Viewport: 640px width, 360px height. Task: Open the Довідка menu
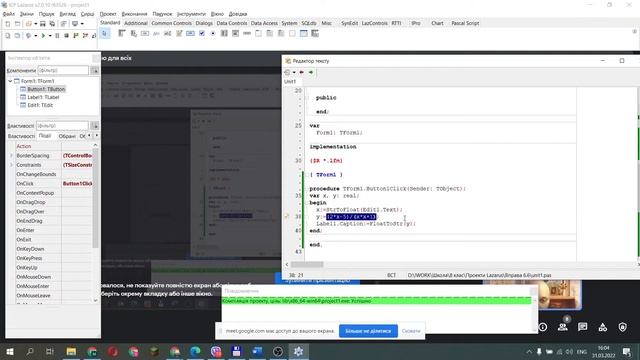pyautogui.click(x=238, y=14)
